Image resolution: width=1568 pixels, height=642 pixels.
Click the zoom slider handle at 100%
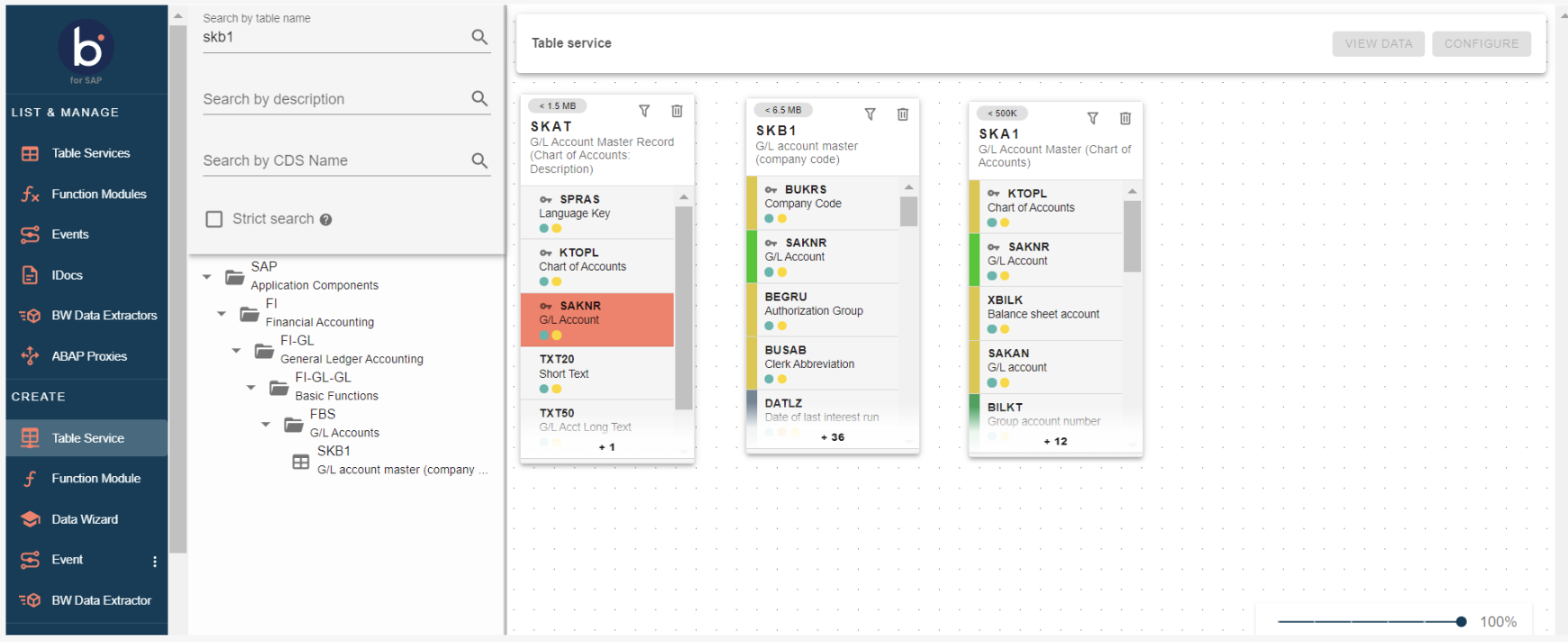pyautogui.click(x=1461, y=621)
